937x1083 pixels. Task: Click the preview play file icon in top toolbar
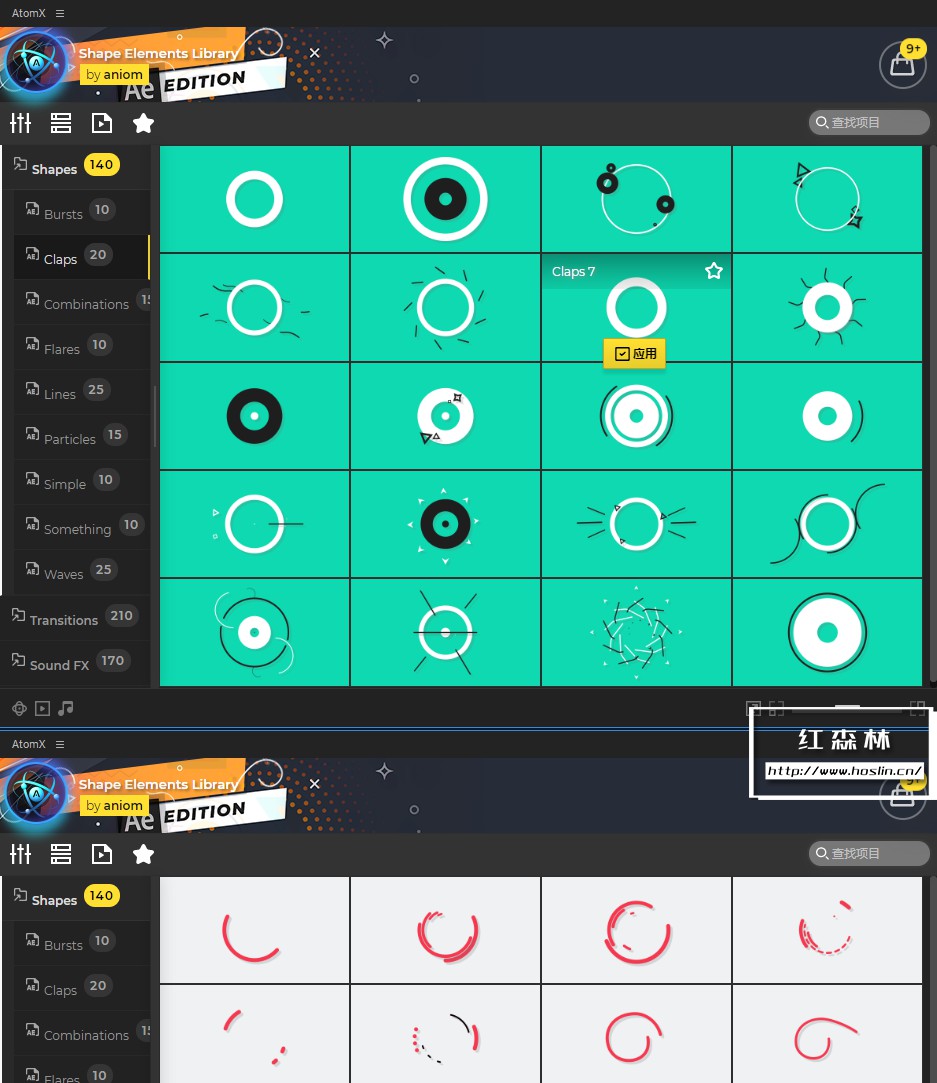pyautogui.click(x=102, y=123)
